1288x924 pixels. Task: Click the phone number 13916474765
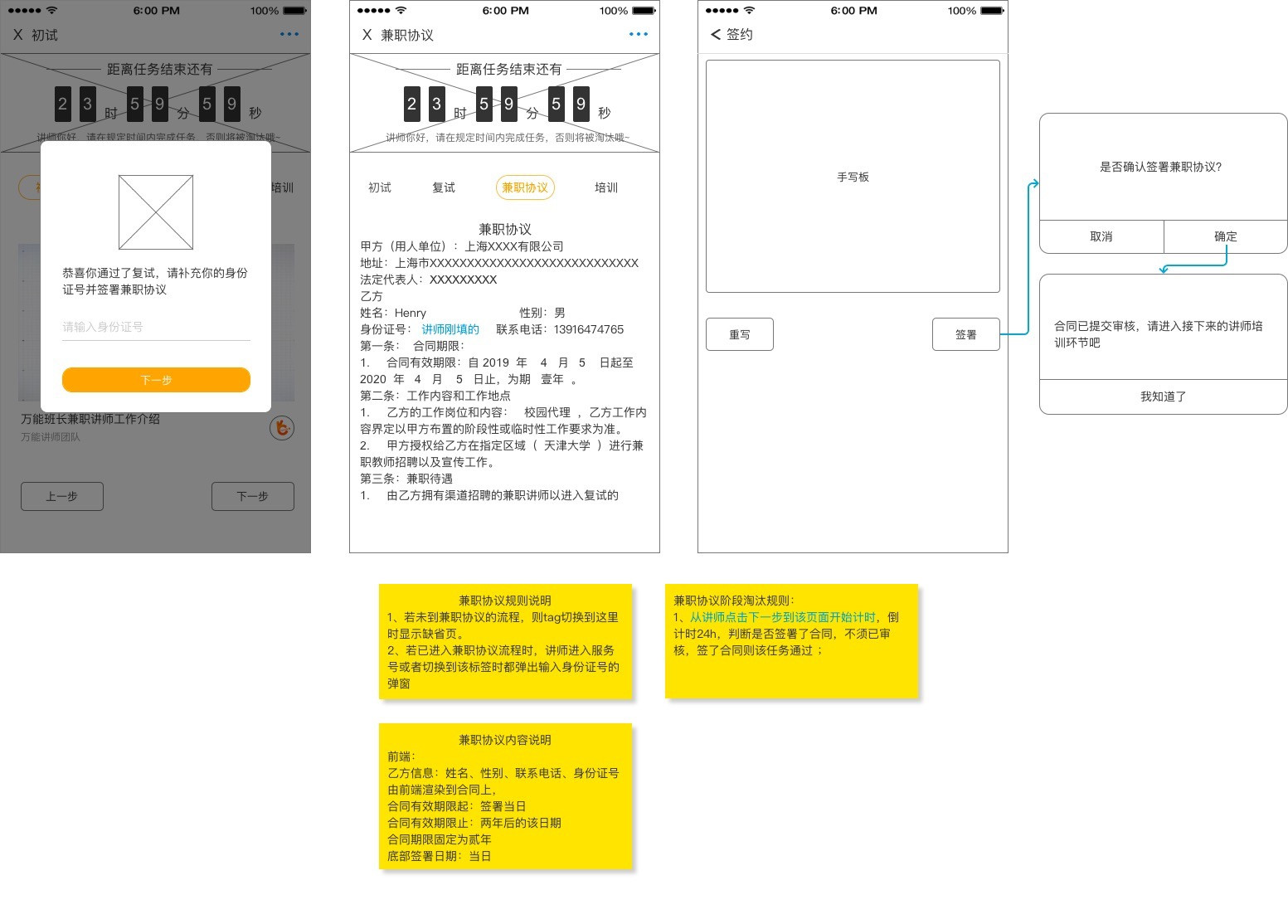(x=589, y=329)
